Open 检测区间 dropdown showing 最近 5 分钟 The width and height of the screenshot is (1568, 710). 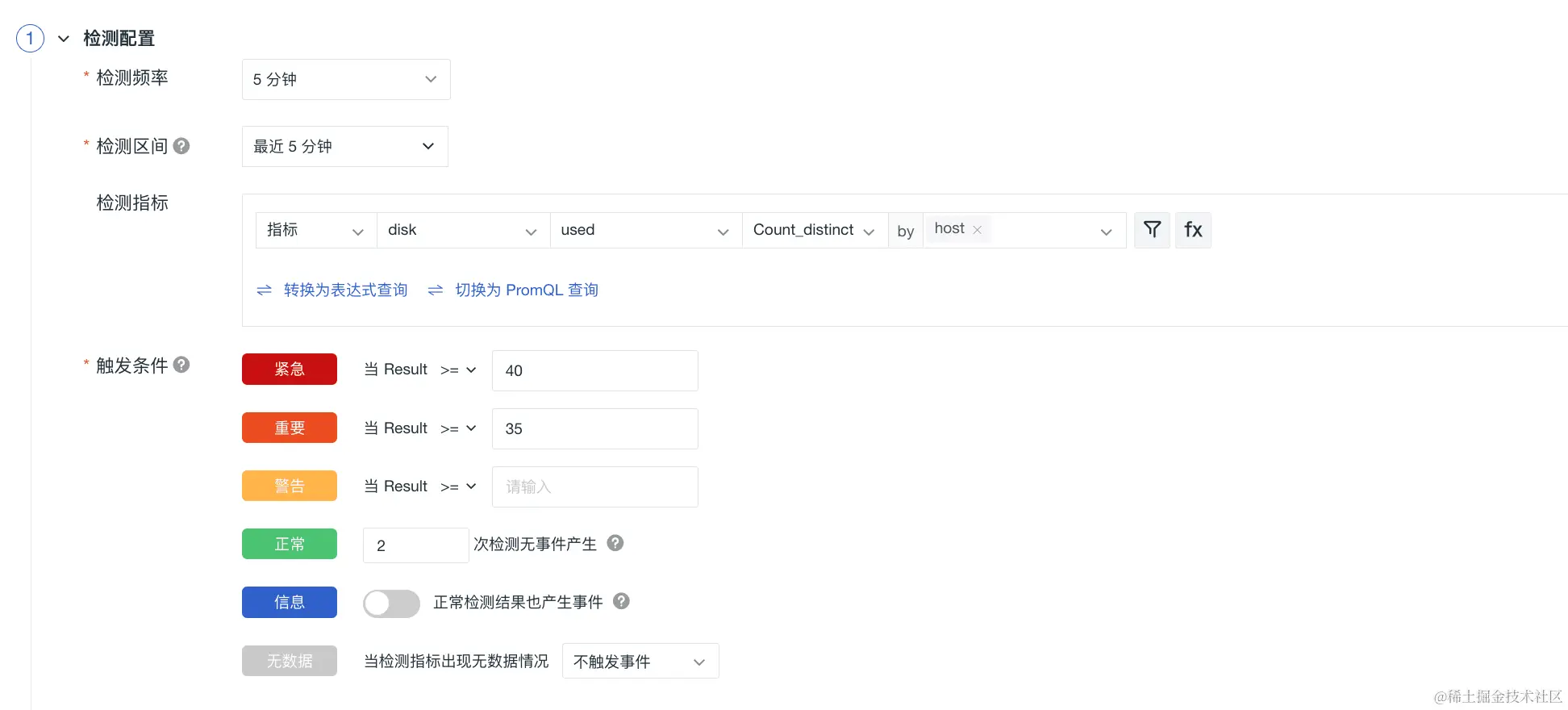tap(345, 146)
